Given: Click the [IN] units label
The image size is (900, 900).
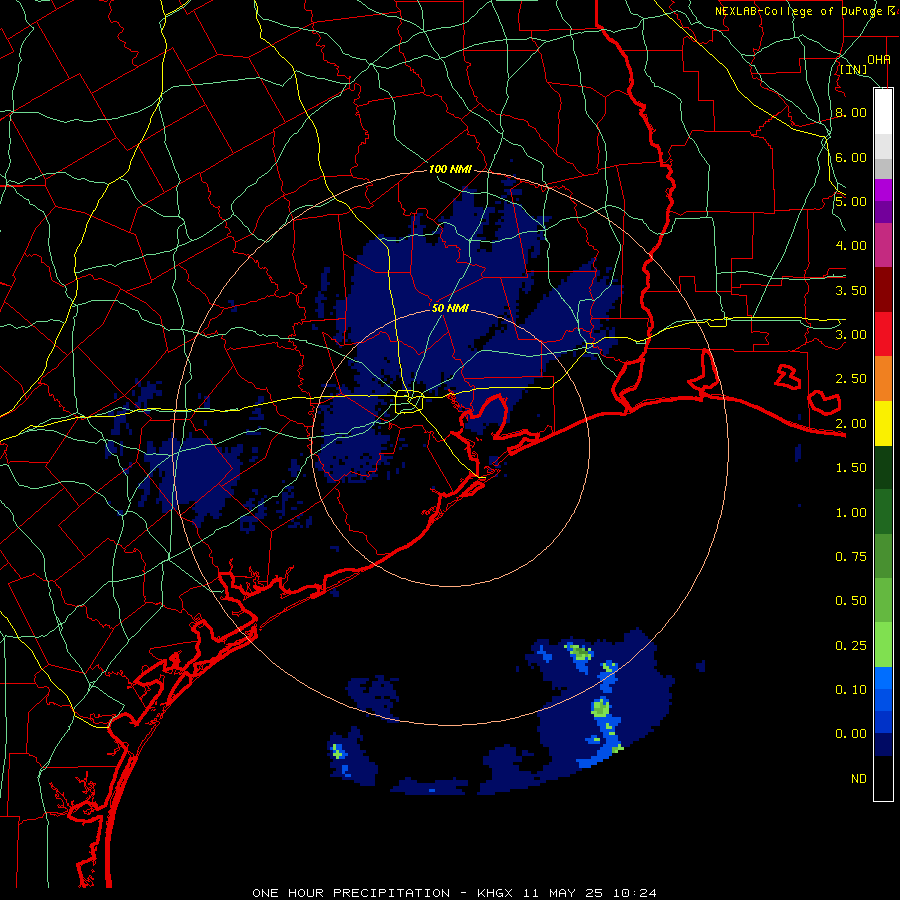Looking at the screenshot, I should tap(854, 69).
